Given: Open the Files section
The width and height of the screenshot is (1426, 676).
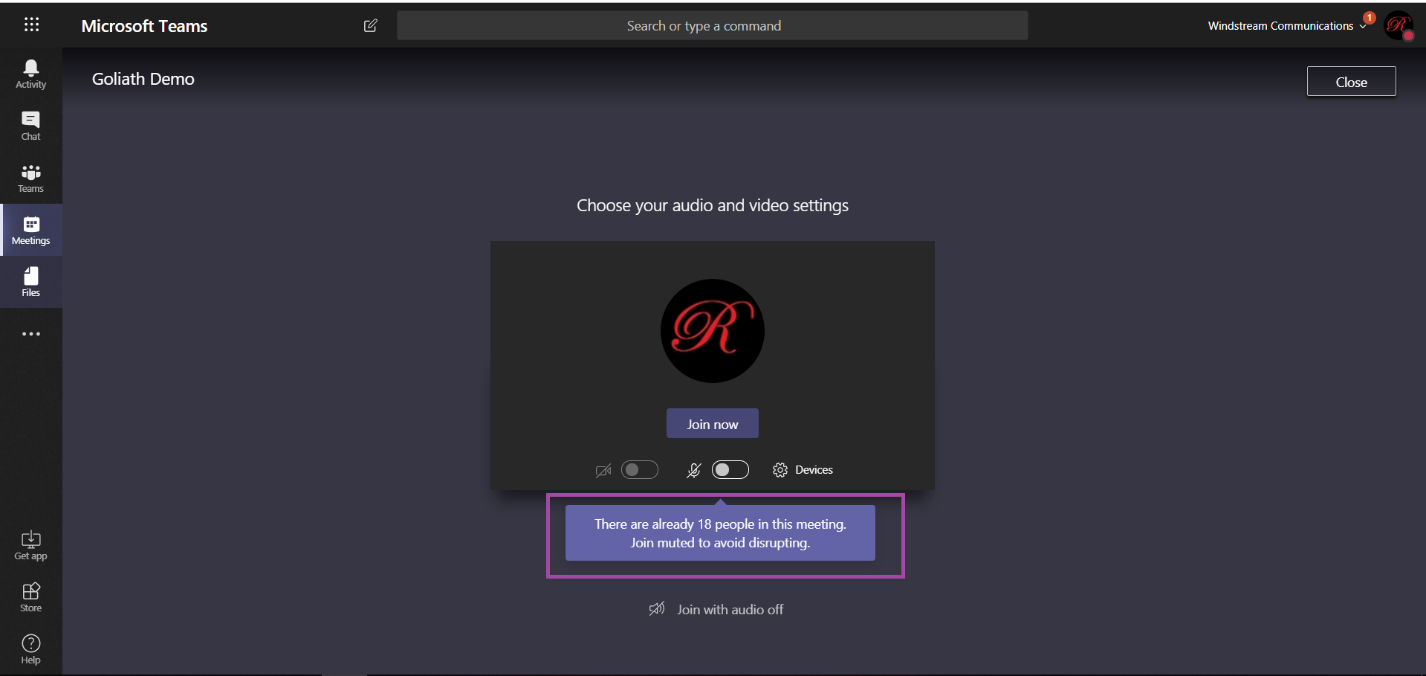Looking at the screenshot, I should pyautogui.click(x=31, y=282).
